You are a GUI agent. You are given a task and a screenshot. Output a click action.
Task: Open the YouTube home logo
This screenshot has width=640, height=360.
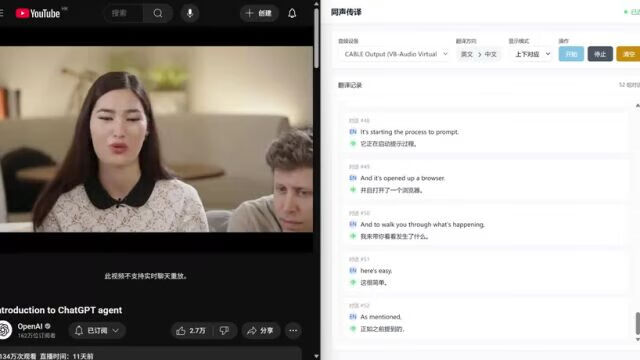pyautogui.click(x=38, y=13)
